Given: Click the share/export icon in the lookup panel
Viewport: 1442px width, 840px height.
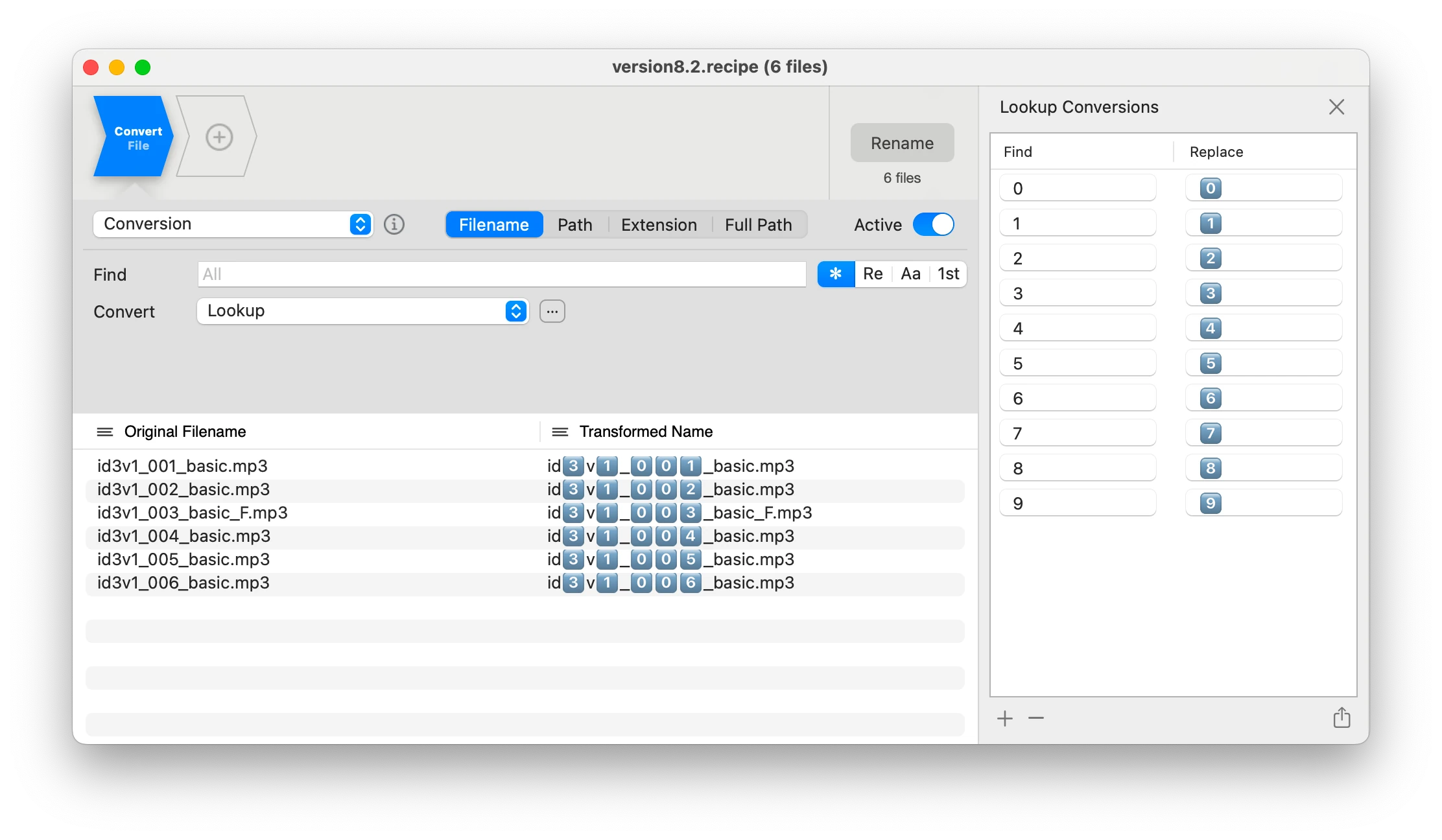Looking at the screenshot, I should pyautogui.click(x=1342, y=717).
